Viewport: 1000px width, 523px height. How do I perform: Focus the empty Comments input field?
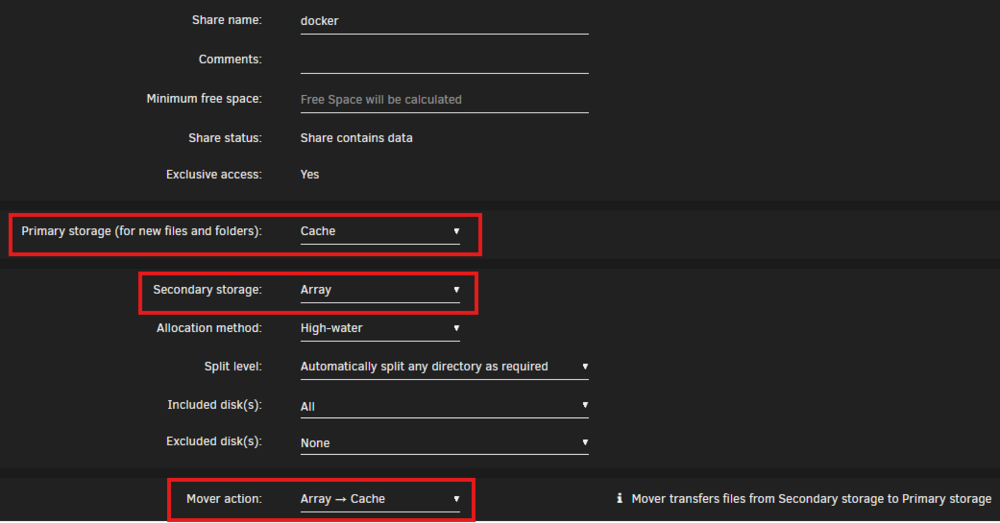[x=445, y=61]
